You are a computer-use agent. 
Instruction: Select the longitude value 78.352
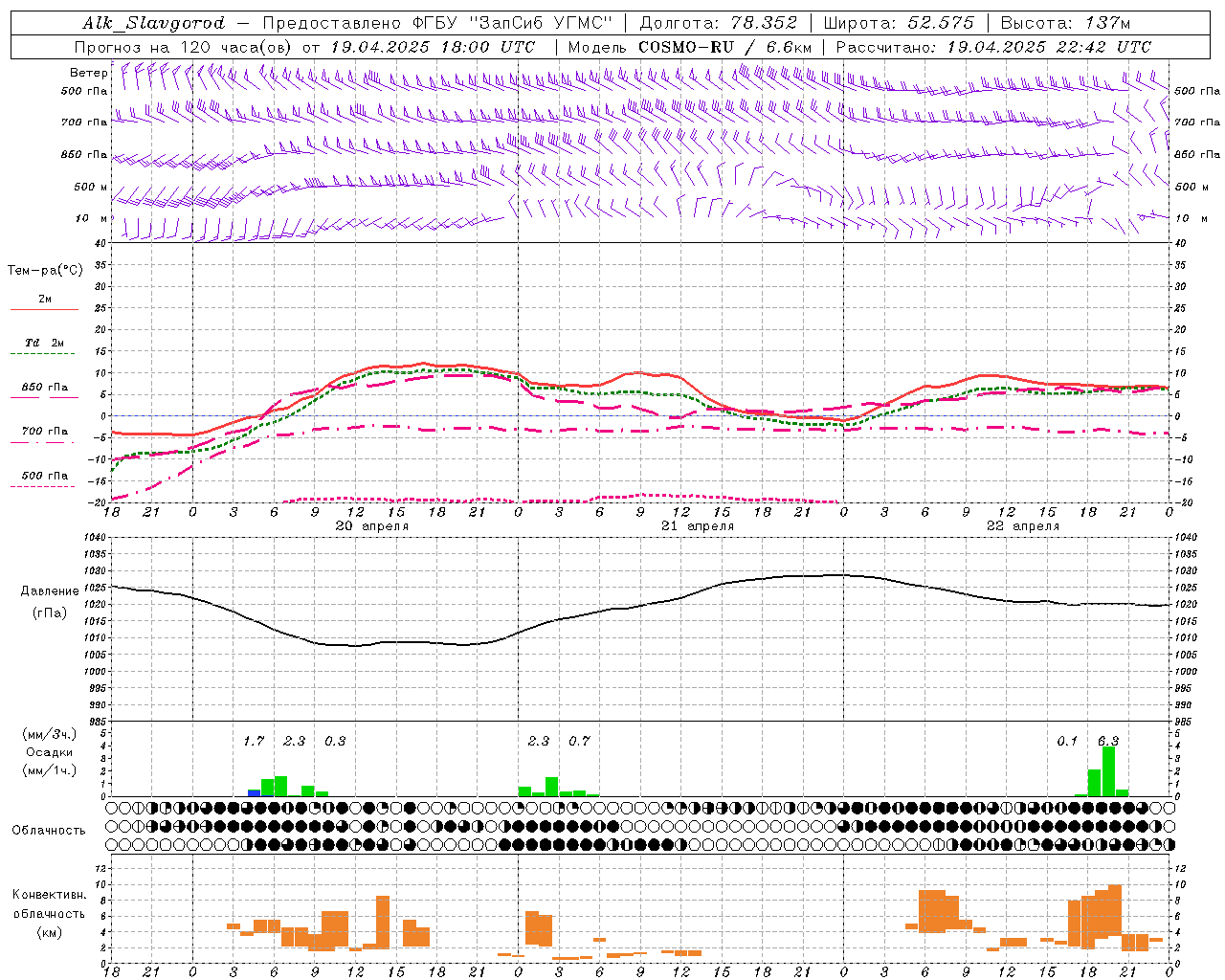click(764, 23)
